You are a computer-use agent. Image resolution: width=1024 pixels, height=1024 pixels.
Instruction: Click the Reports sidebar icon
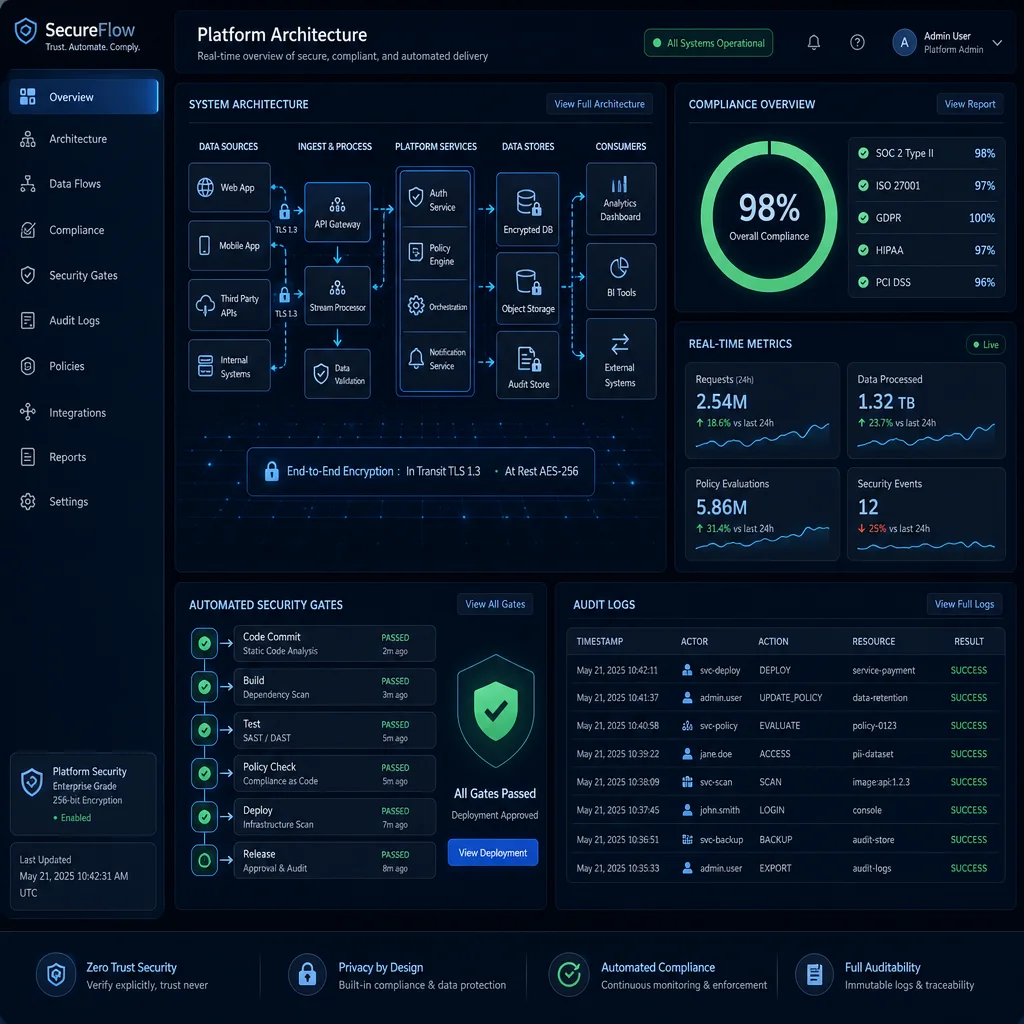coord(27,456)
